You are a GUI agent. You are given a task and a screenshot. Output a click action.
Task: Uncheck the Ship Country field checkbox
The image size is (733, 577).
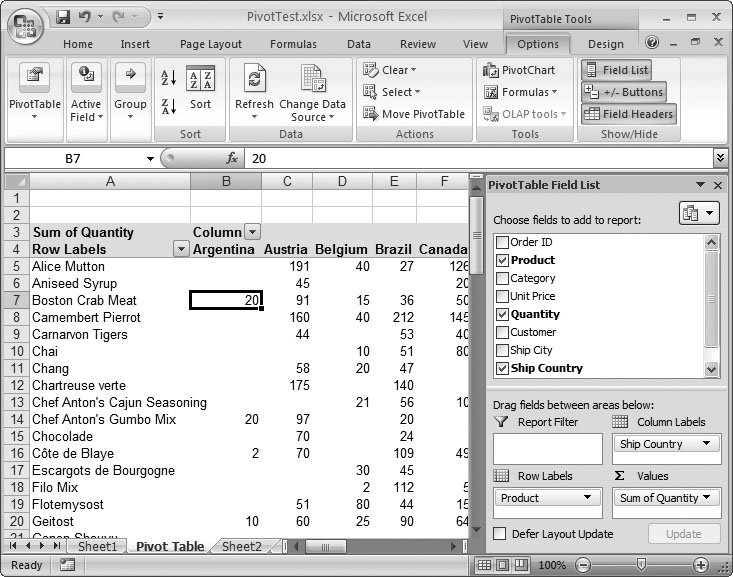[503, 368]
